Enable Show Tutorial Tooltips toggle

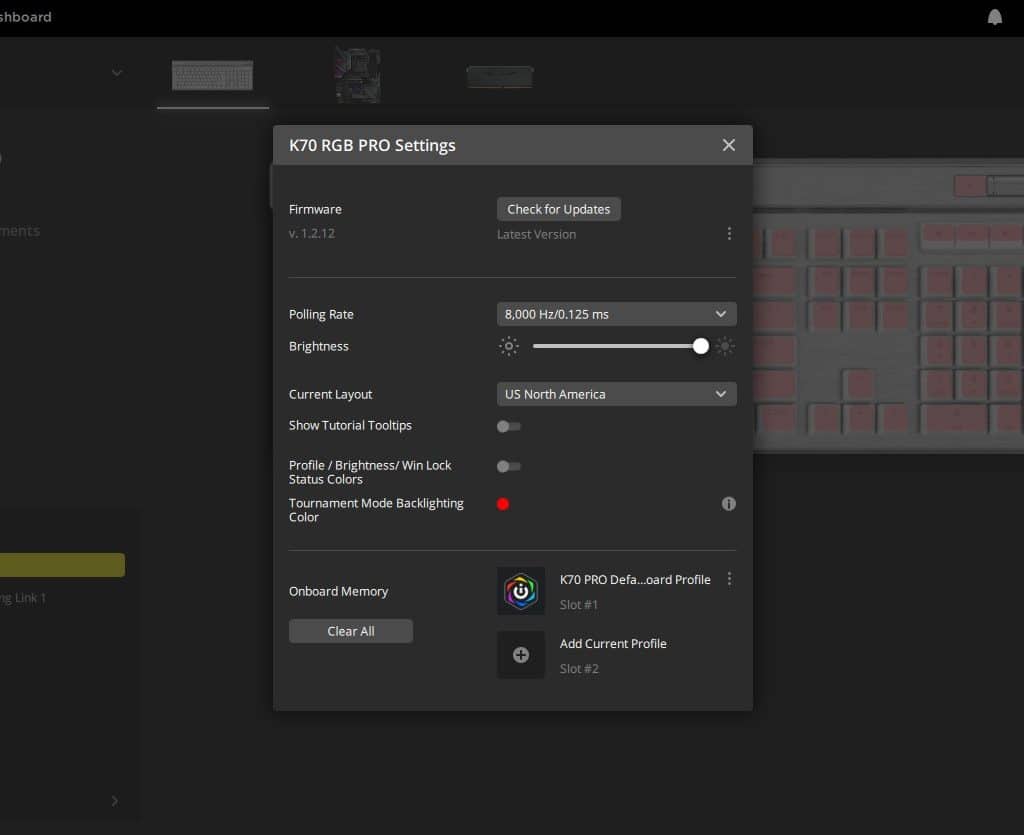coord(509,426)
